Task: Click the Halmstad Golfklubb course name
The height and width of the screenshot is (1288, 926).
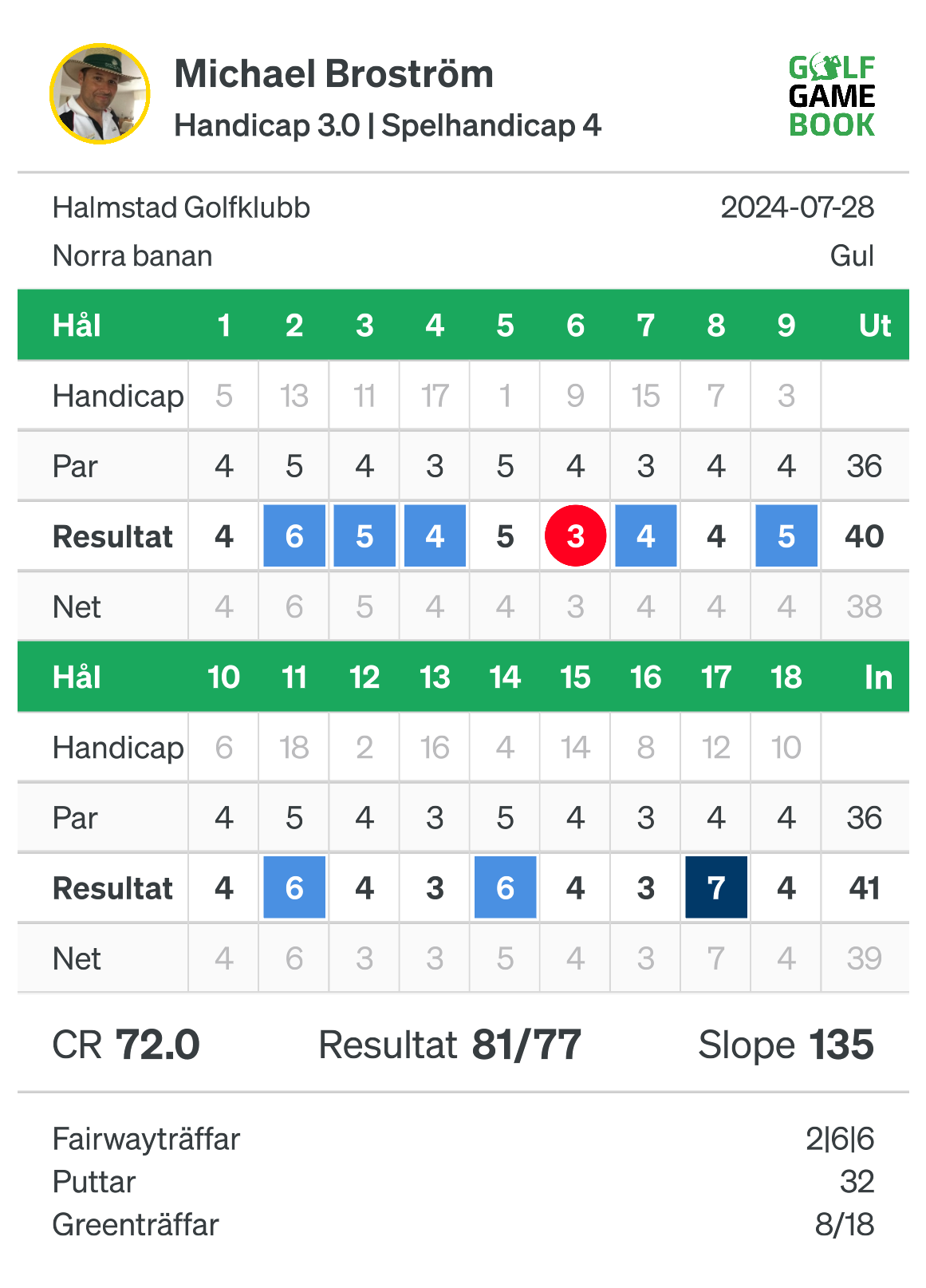Action: 181,208
